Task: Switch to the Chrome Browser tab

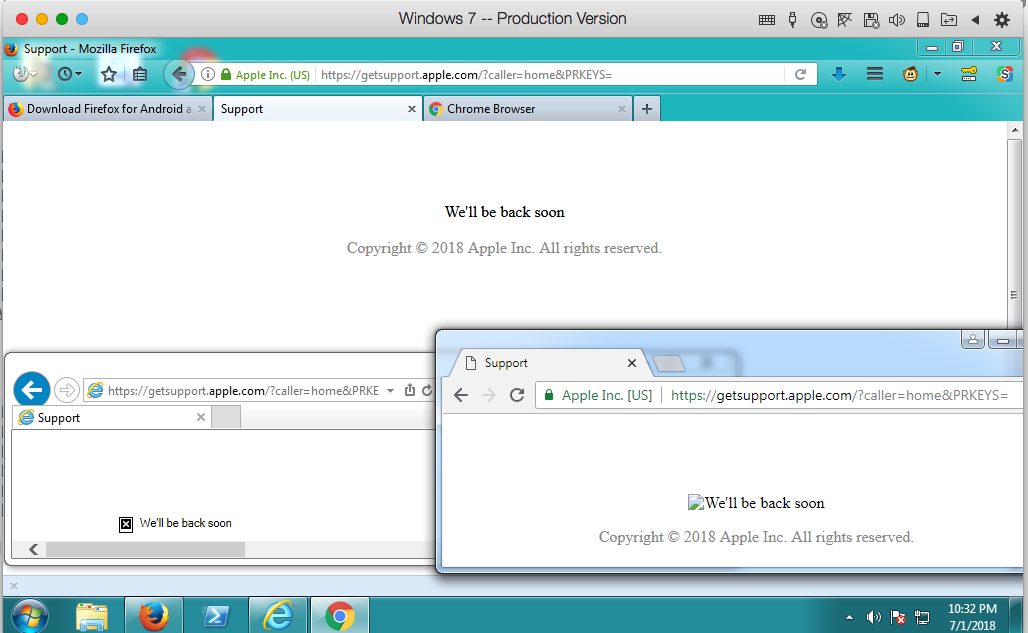Action: point(527,109)
